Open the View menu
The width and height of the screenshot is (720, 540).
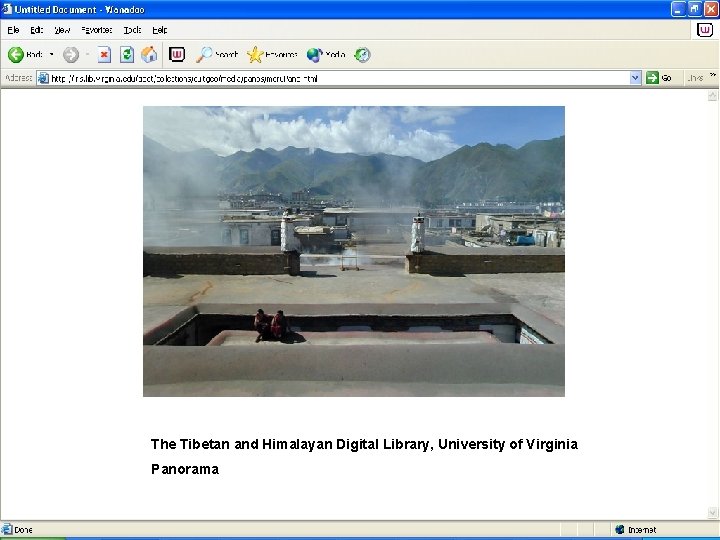tap(62, 30)
